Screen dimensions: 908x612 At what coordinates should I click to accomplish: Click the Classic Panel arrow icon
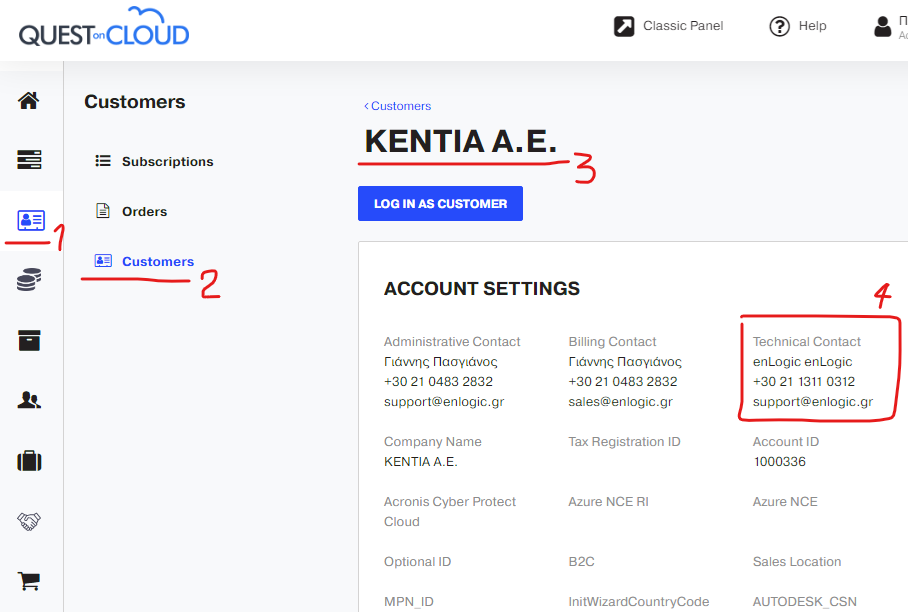coord(624,26)
